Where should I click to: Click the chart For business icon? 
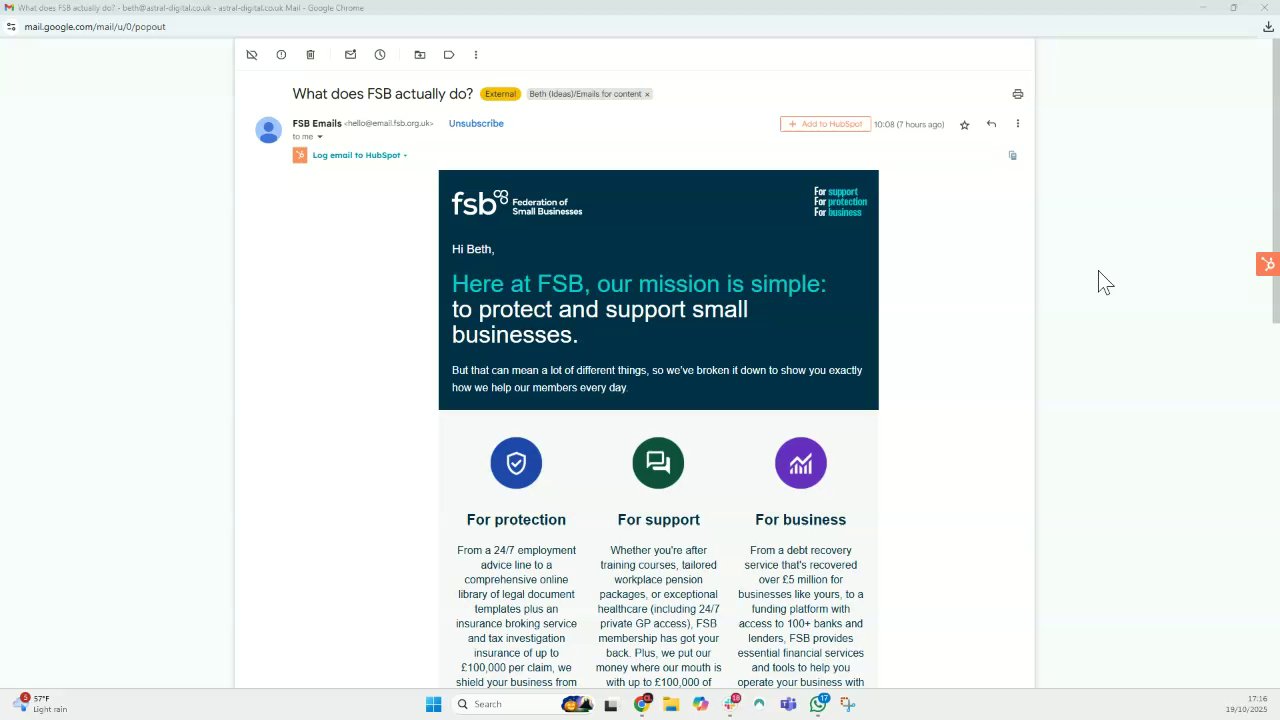(x=800, y=463)
